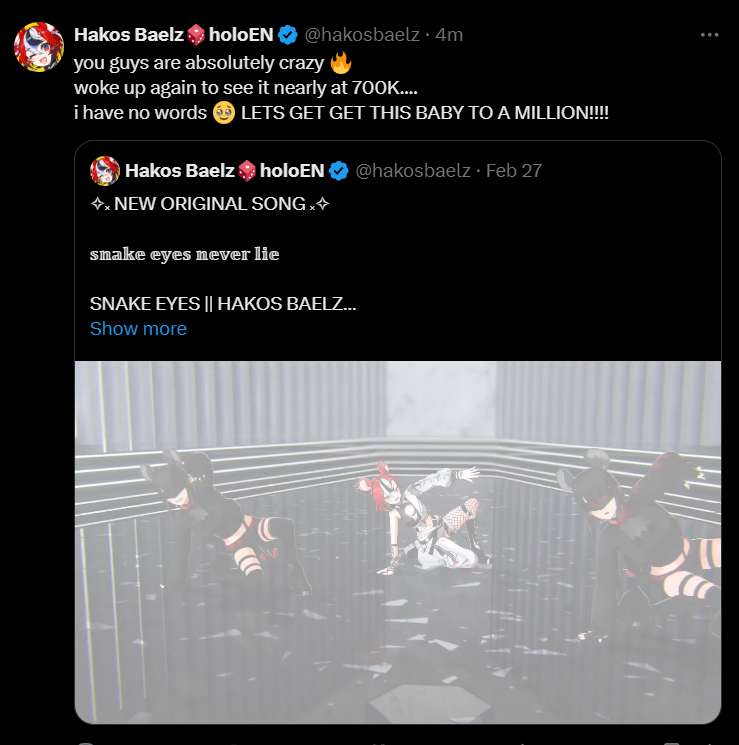This screenshot has height=745, width=739.
Task: Click the dice emoji in quoted tweet name
Action: click(x=247, y=170)
